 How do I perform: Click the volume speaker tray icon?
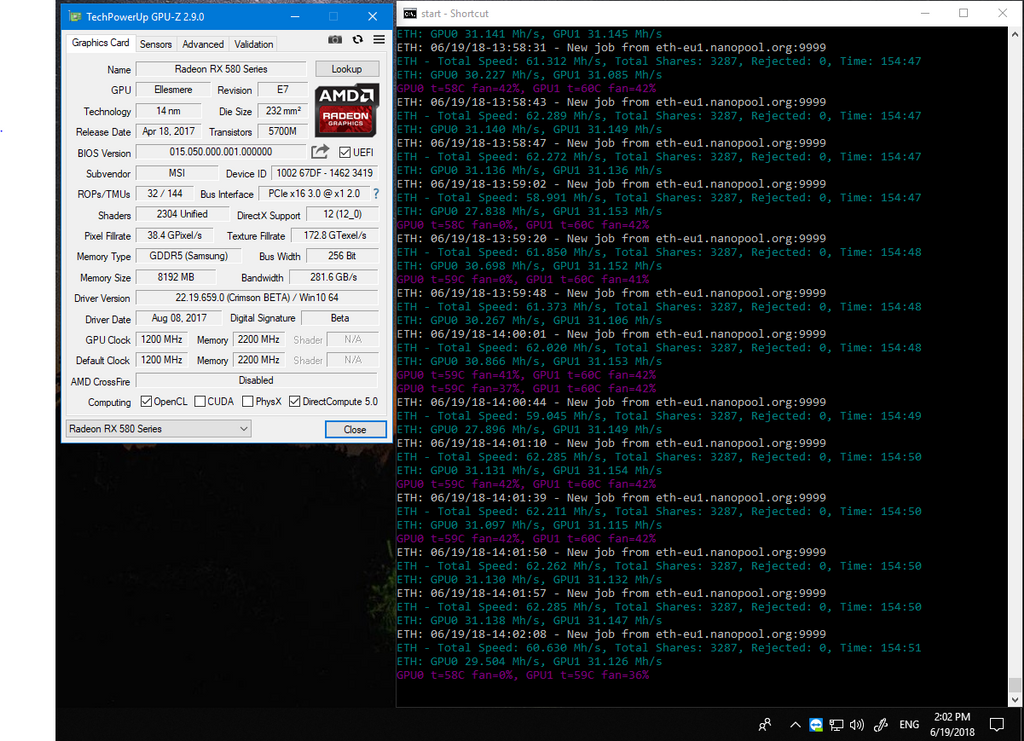pos(856,724)
